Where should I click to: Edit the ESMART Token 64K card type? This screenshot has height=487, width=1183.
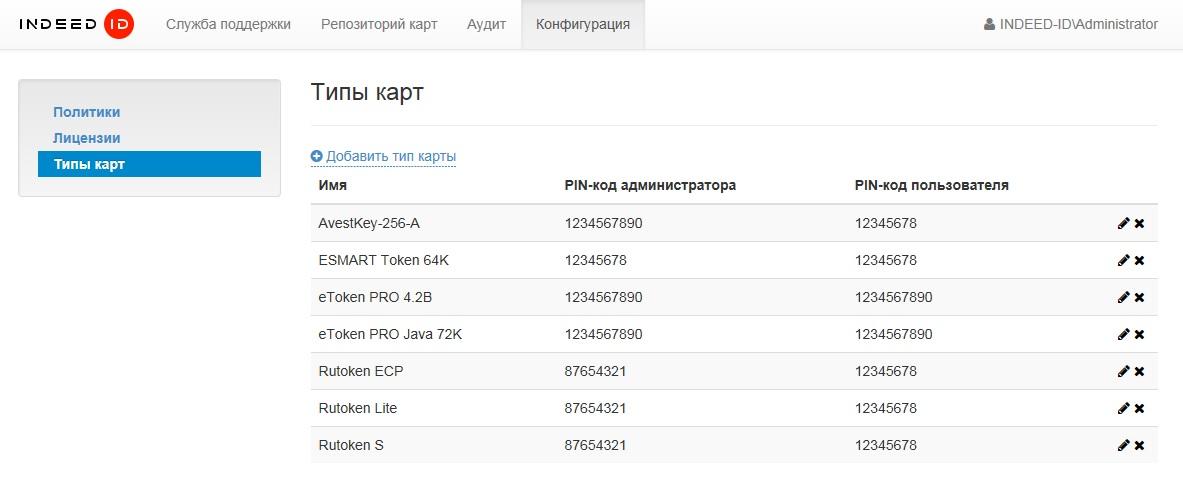point(1123,261)
